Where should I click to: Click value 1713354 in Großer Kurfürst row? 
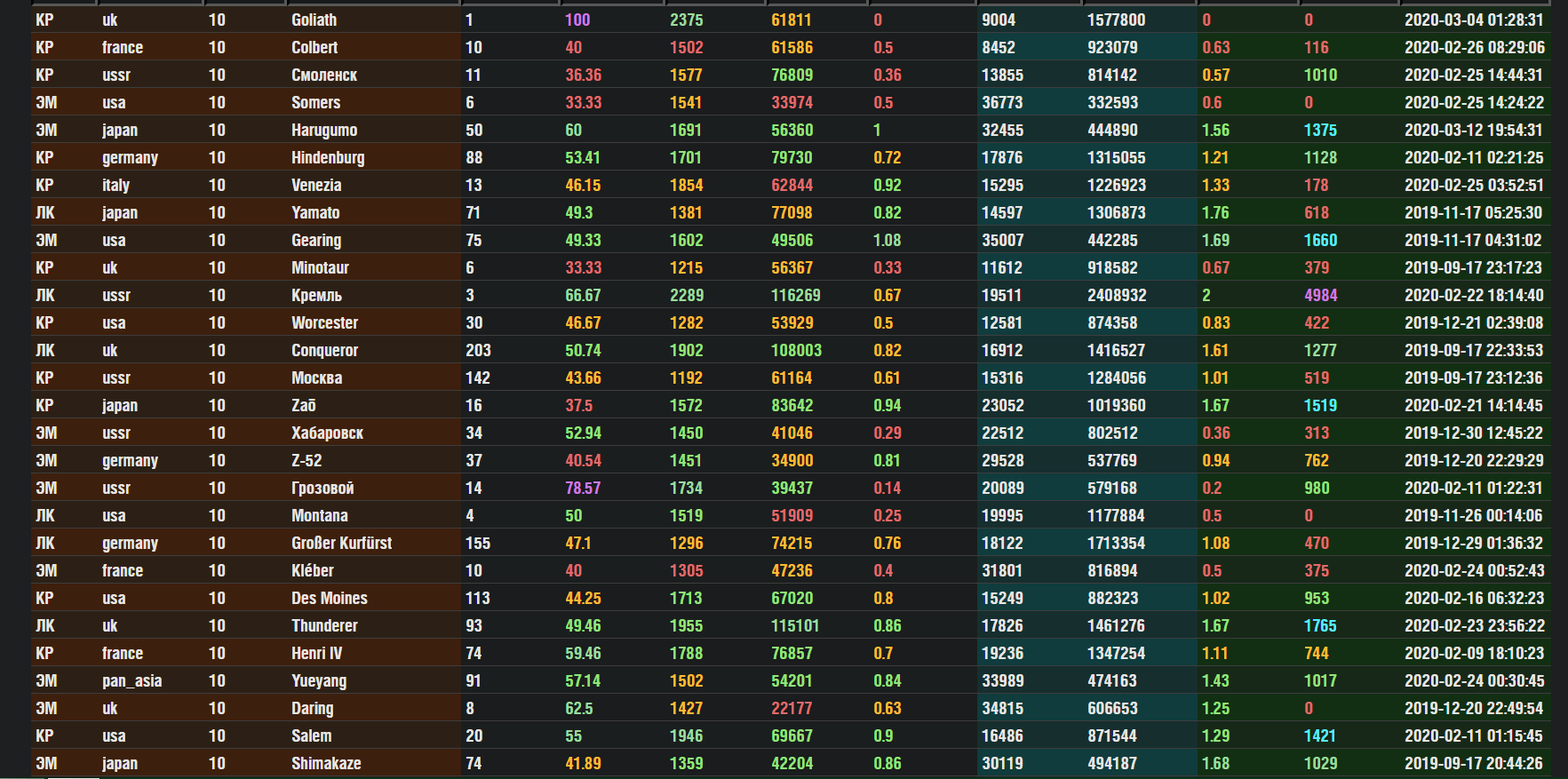(1116, 543)
